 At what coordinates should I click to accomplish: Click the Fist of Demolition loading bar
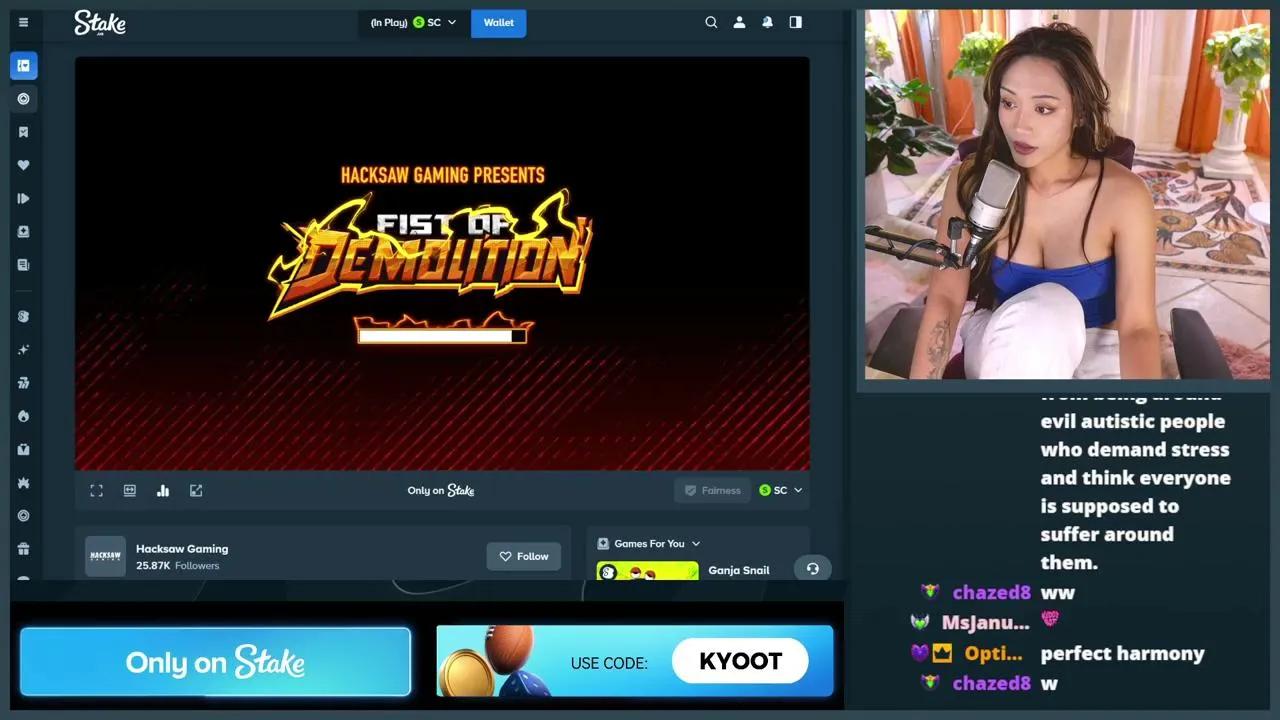(x=442, y=336)
